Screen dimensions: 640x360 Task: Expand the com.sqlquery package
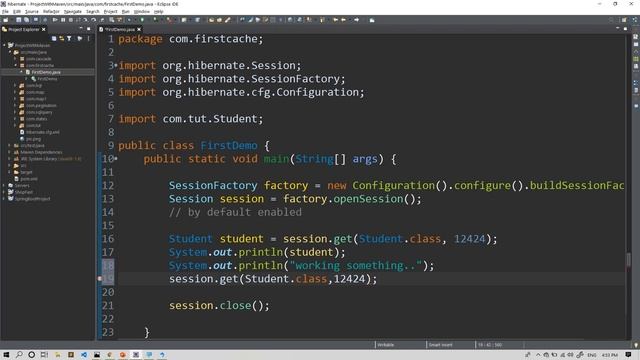pyautogui.click(x=15, y=112)
